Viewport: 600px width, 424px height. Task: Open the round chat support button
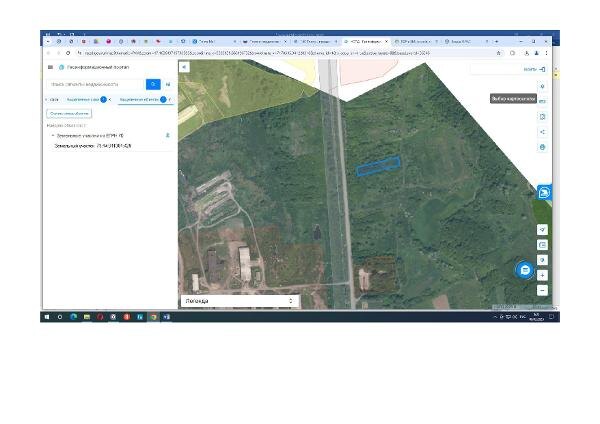pos(525,270)
